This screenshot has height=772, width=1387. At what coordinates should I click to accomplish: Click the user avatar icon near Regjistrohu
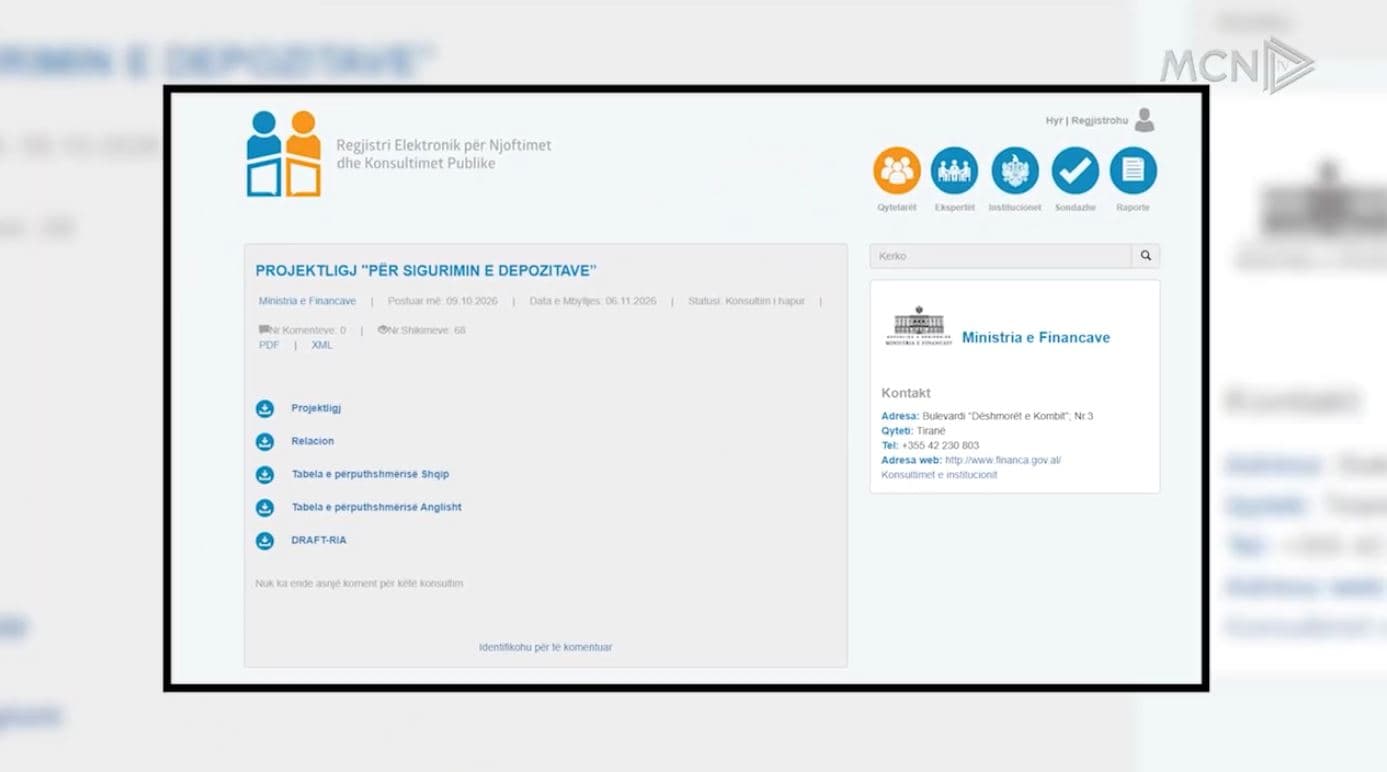point(1145,120)
